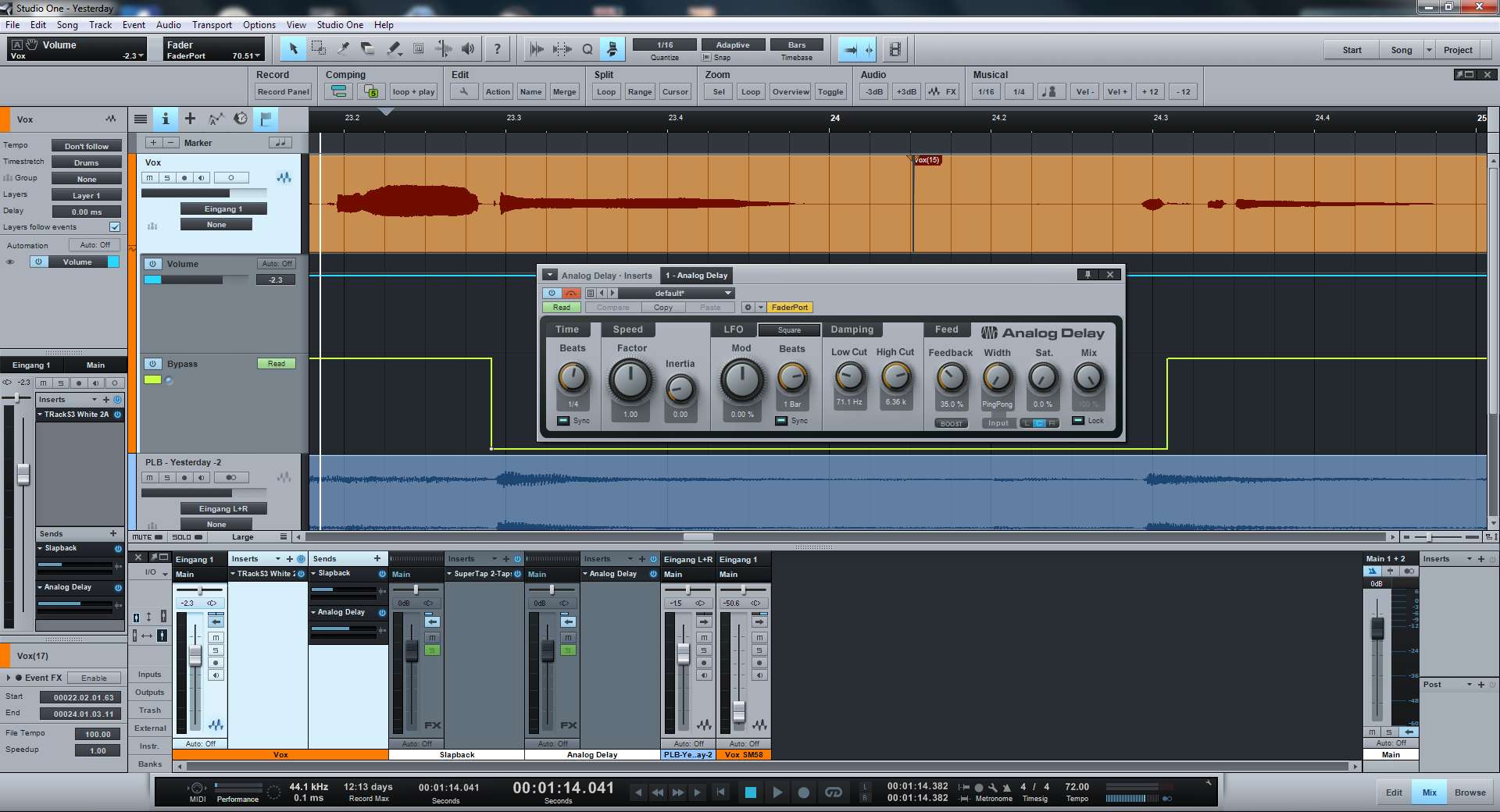Show automation icon above tracks
The image size is (1500, 812).
click(x=216, y=119)
